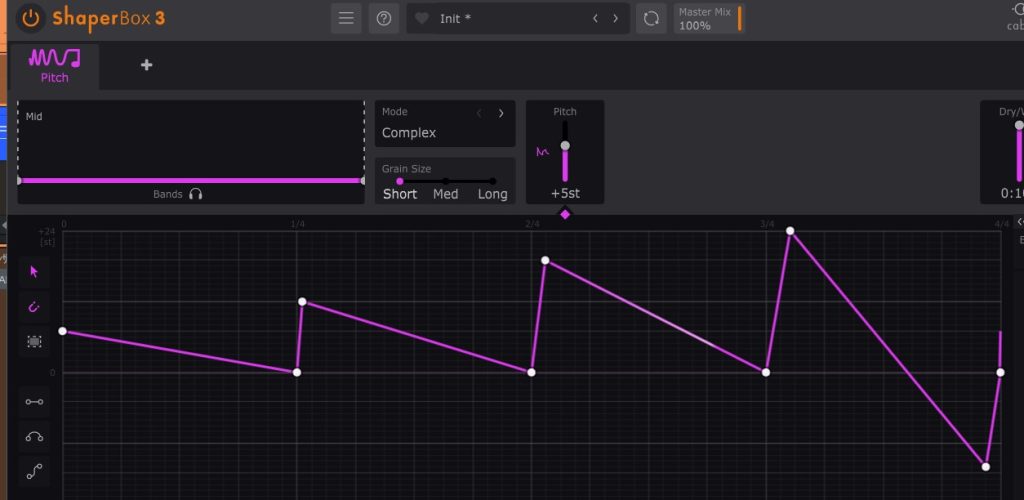Click the Master Mix control

[708, 18]
